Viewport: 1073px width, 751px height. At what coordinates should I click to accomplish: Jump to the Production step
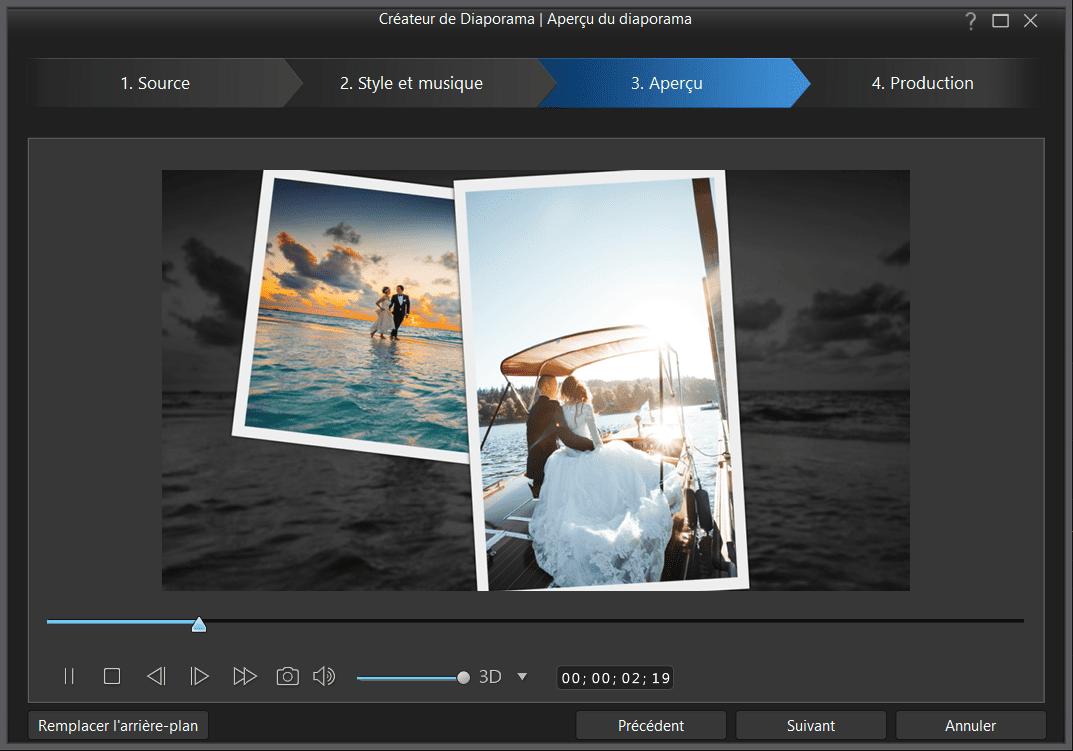click(922, 83)
